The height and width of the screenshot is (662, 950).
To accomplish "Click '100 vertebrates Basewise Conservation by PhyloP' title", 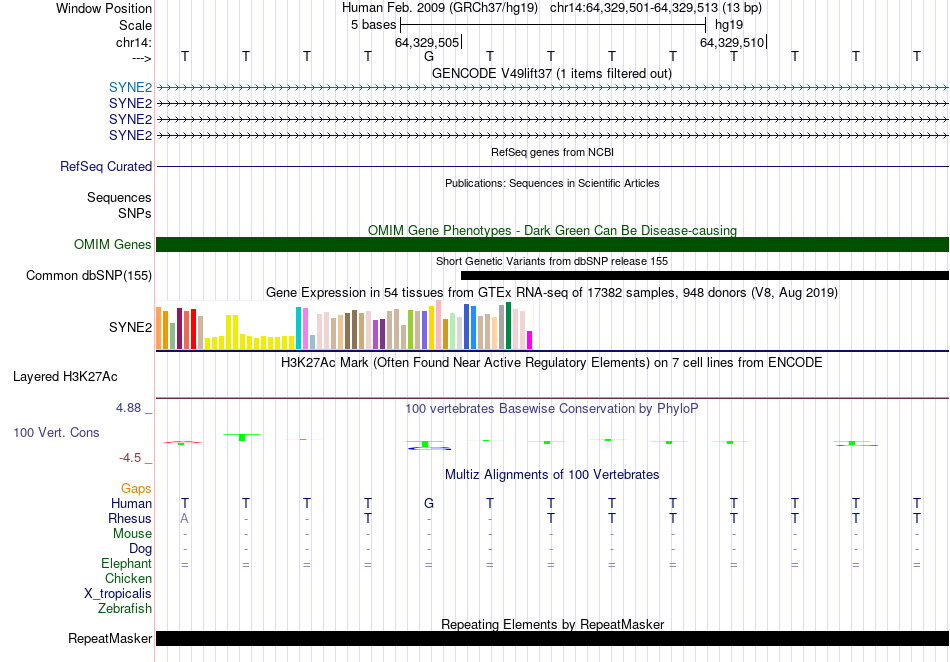I will pyautogui.click(x=552, y=409).
